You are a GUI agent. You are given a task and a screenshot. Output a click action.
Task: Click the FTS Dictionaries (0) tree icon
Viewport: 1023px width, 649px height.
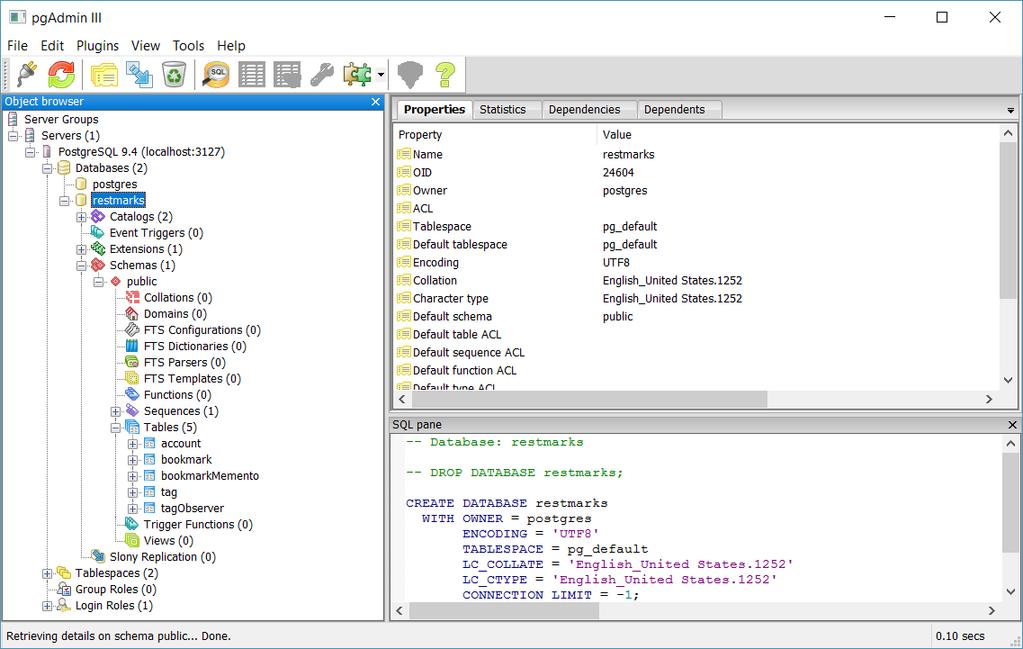(132, 346)
